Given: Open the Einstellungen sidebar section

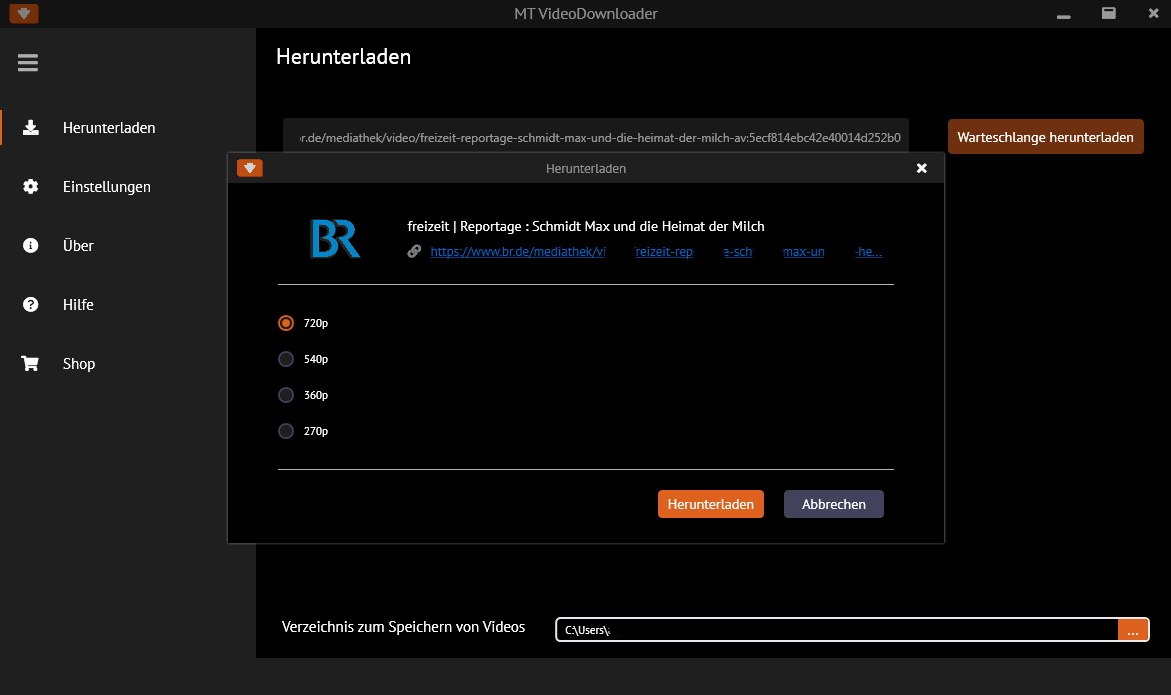Looking at the screenshot, I should (x=106, y=187).
